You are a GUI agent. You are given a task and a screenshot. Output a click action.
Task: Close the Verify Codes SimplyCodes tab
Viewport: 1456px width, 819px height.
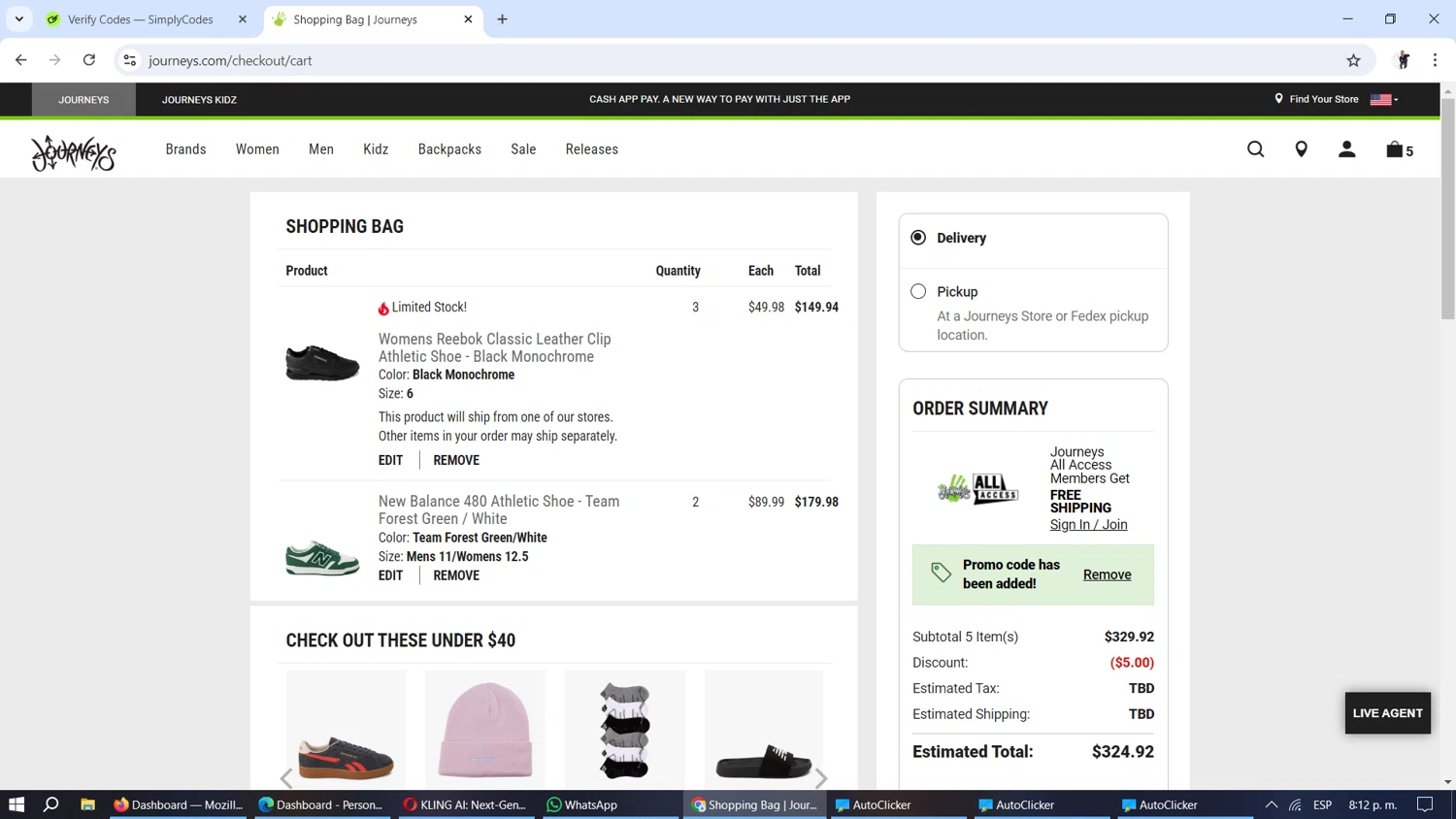[x=243, y=19]
